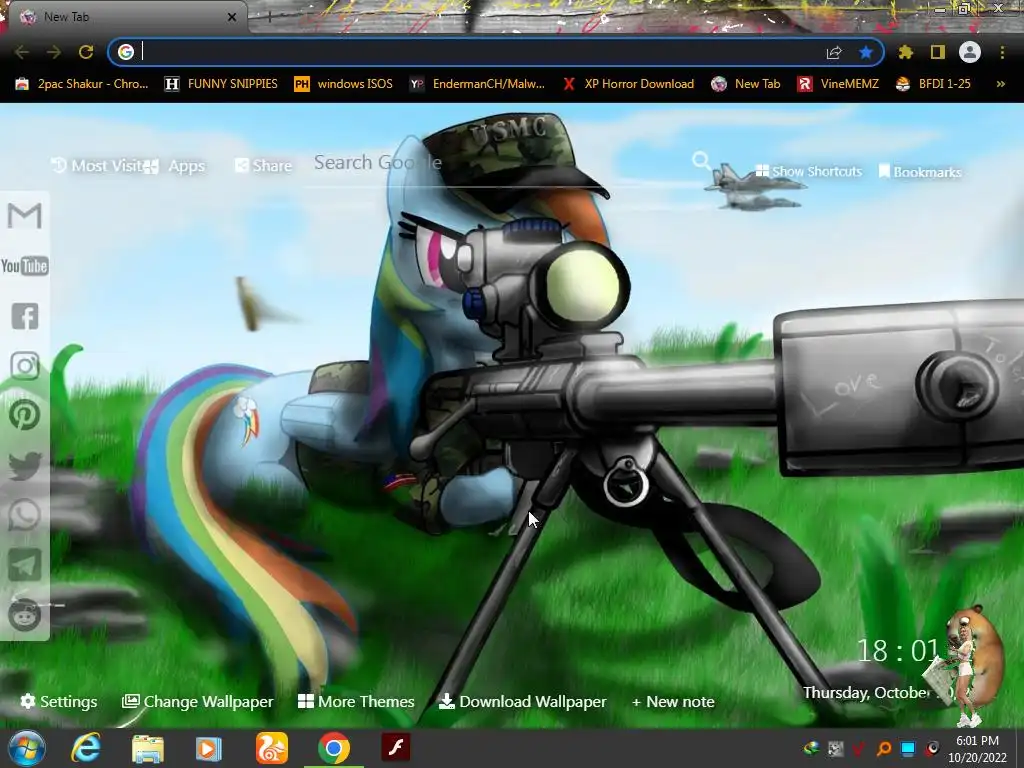The height and width of the screenshot is (768, 1024).
Task: Open More Themes
Action: [x=356, y=701]
